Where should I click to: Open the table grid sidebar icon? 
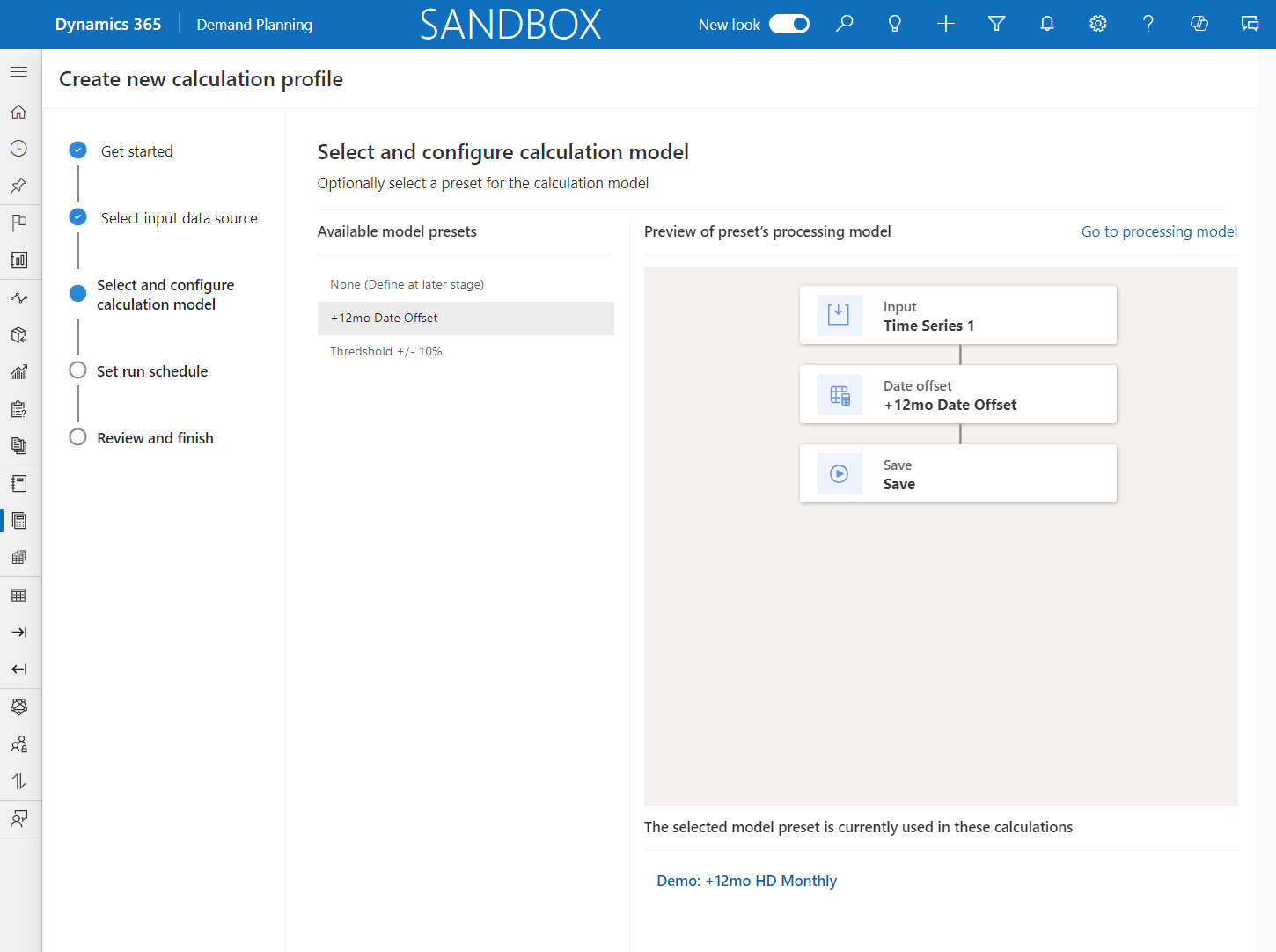[18, 596]
